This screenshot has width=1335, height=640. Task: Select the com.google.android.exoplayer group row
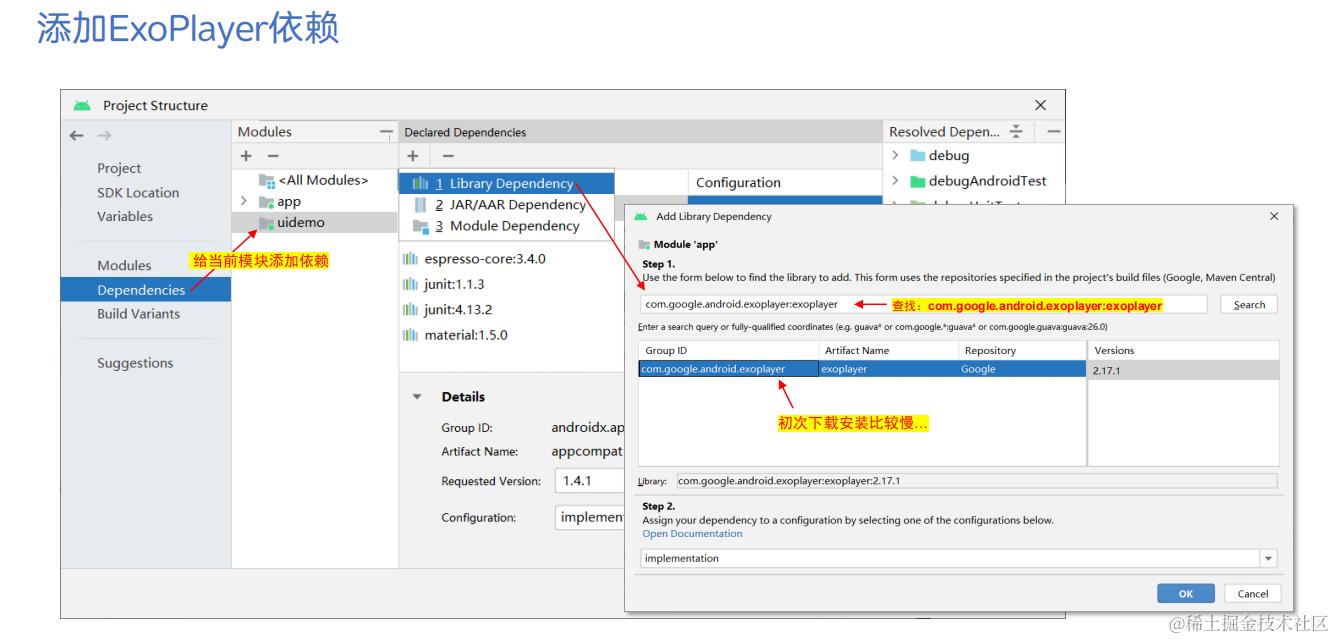click(728, 369)
